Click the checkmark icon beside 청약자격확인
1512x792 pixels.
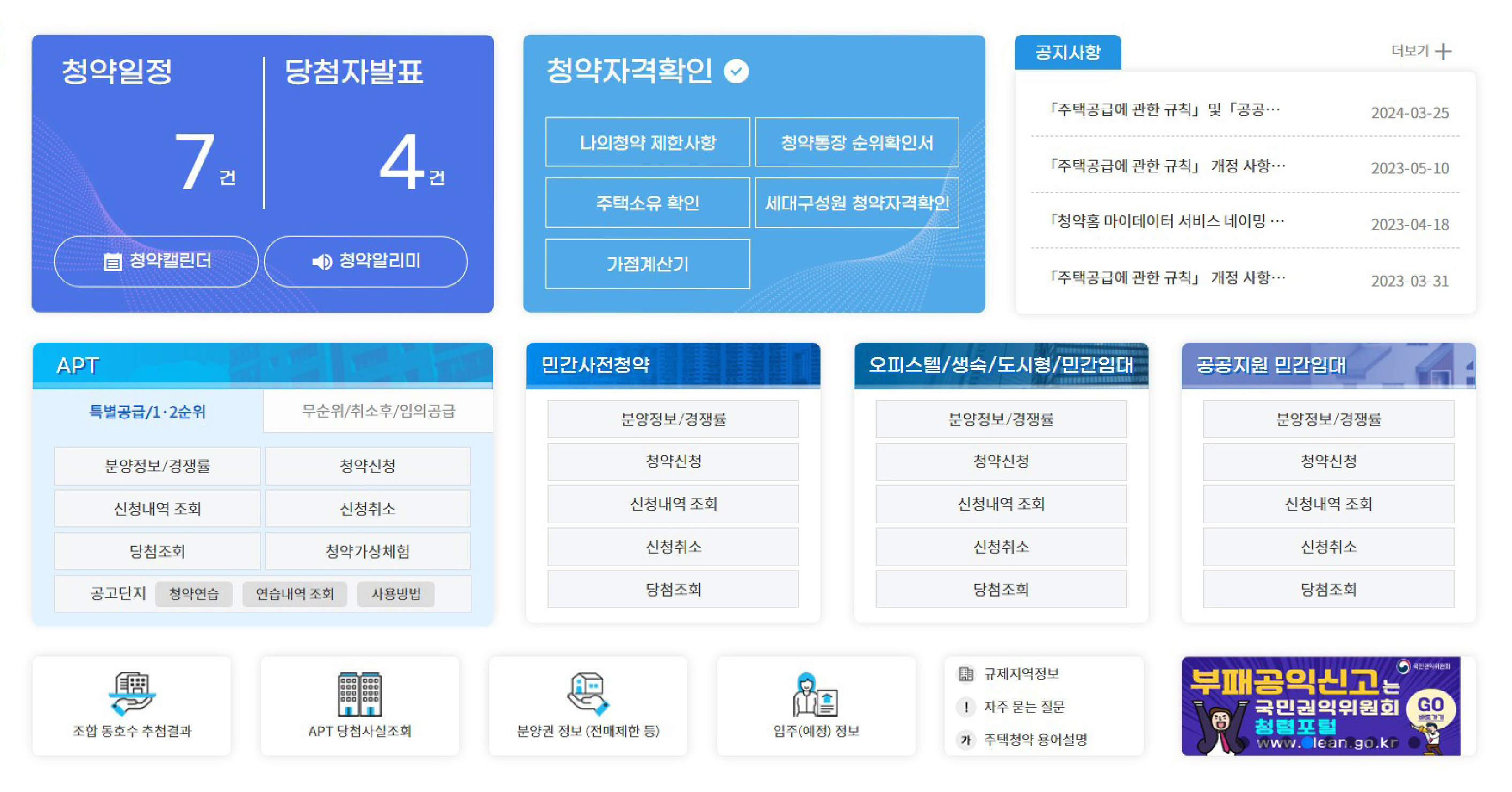click(736, 71)
